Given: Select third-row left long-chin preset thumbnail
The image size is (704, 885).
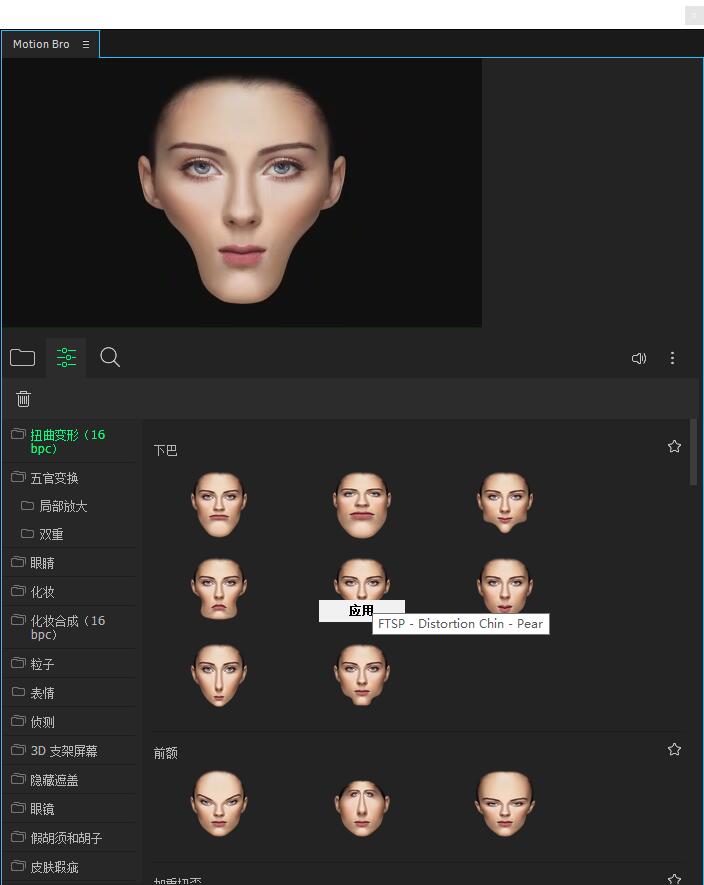Looking at the screenshot, I should pos(219,676).
